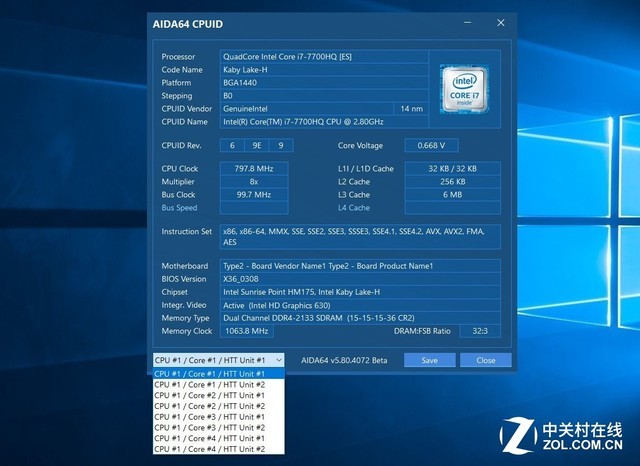Click the Multiplier value 8x
The height and width of the screenshot is (466, 640).
(254, 182)
